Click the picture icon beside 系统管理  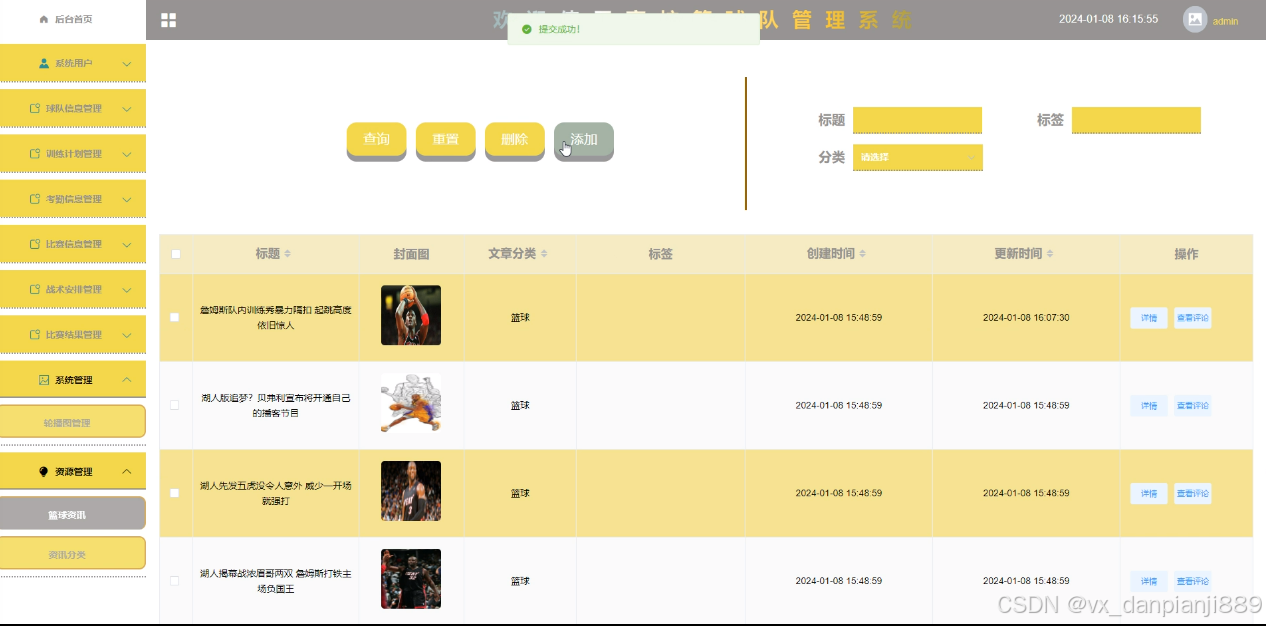[44, 380]
